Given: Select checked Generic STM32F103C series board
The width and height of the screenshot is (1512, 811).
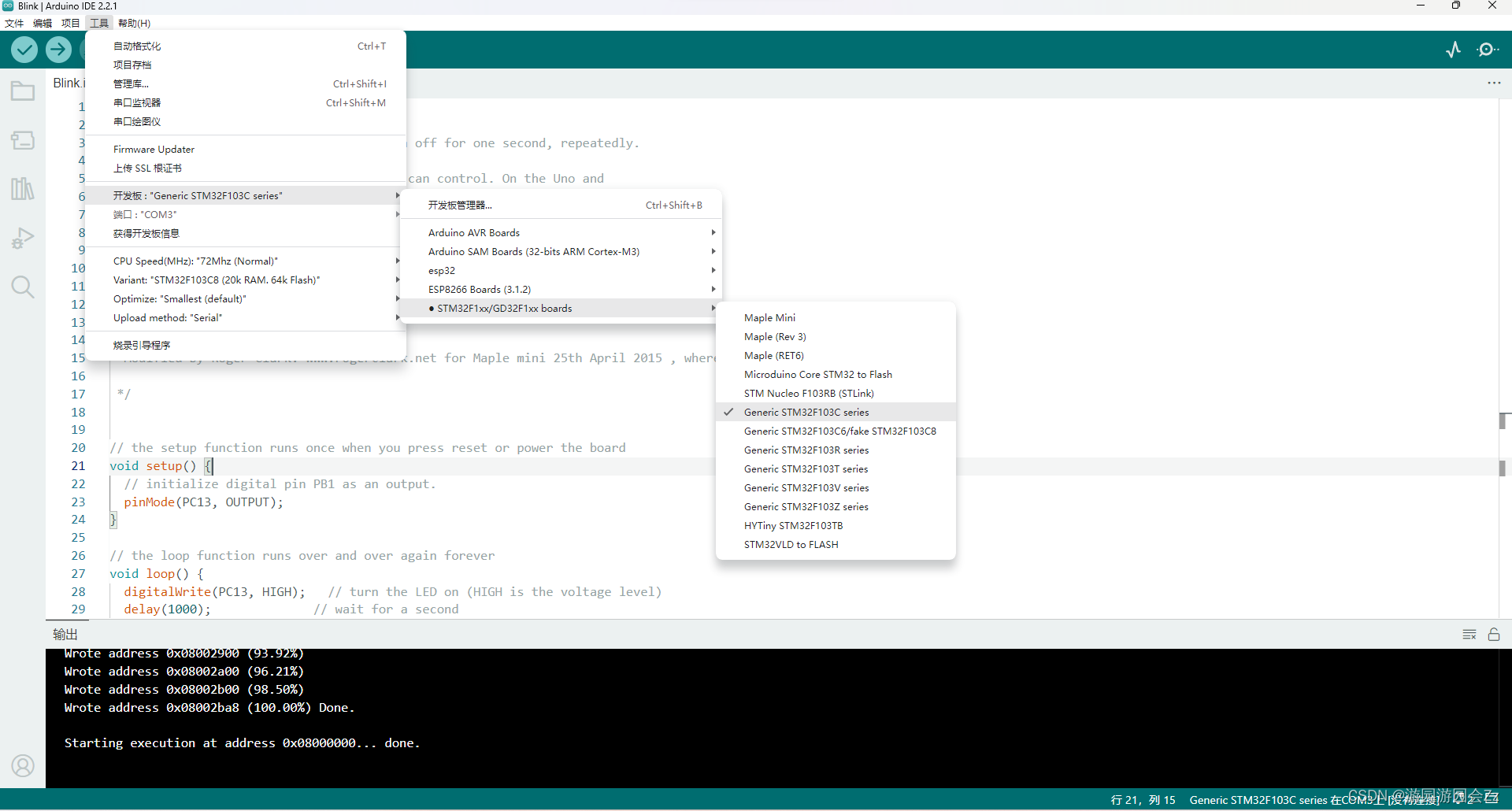Looking at the screenshot, I should pos(836,412).
